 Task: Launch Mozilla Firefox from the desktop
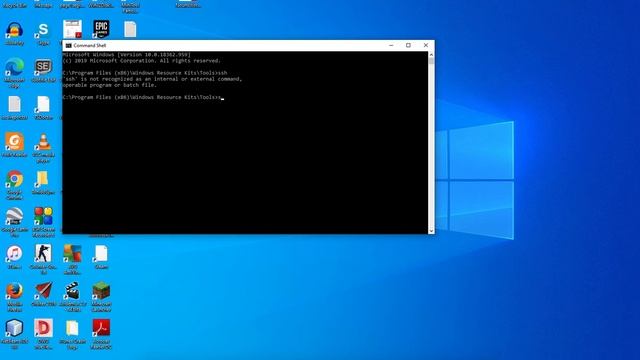point(14,291)
